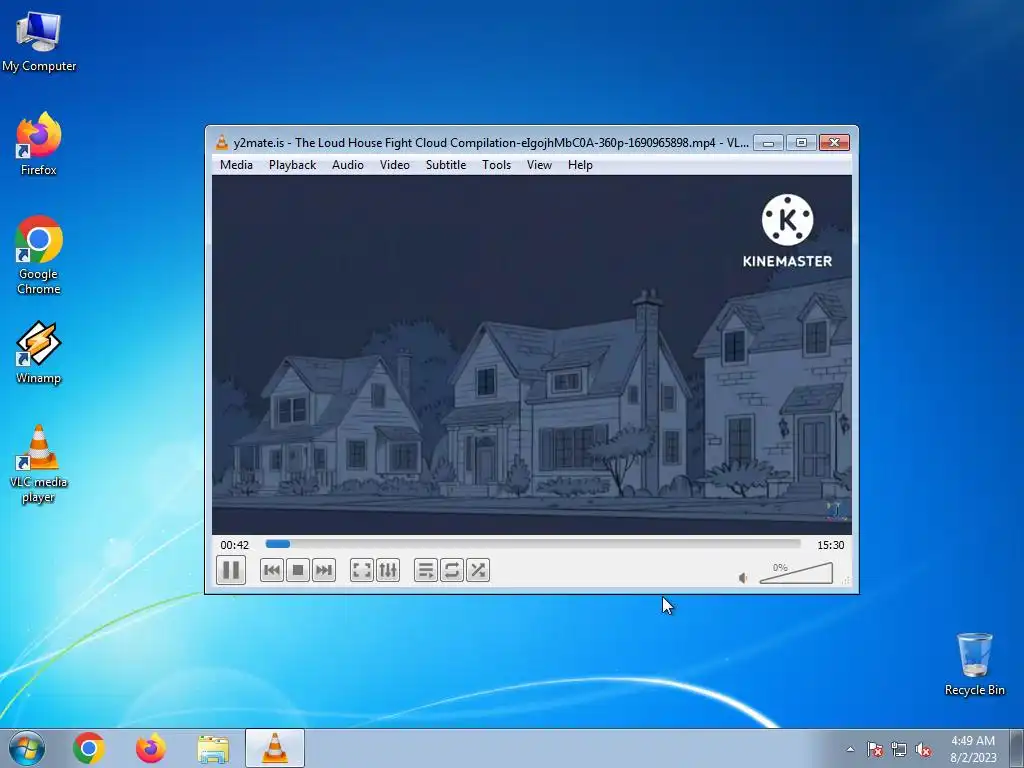
Task: Maximize the VLC window
Action: (x=801, y=142)
